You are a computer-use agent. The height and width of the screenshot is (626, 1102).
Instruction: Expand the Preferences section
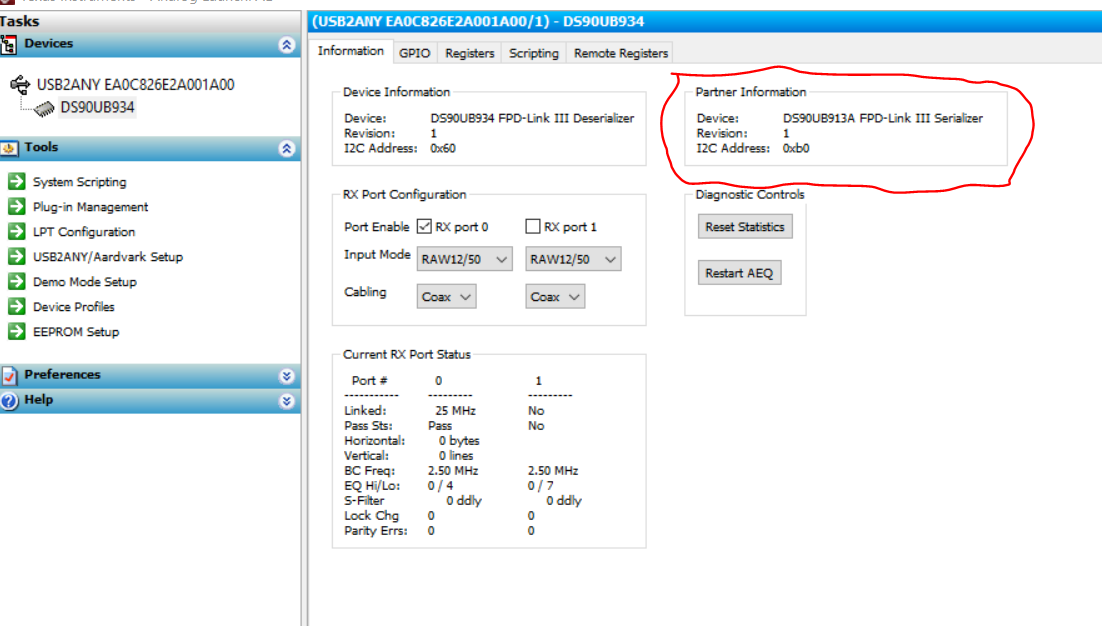point(287,376)
